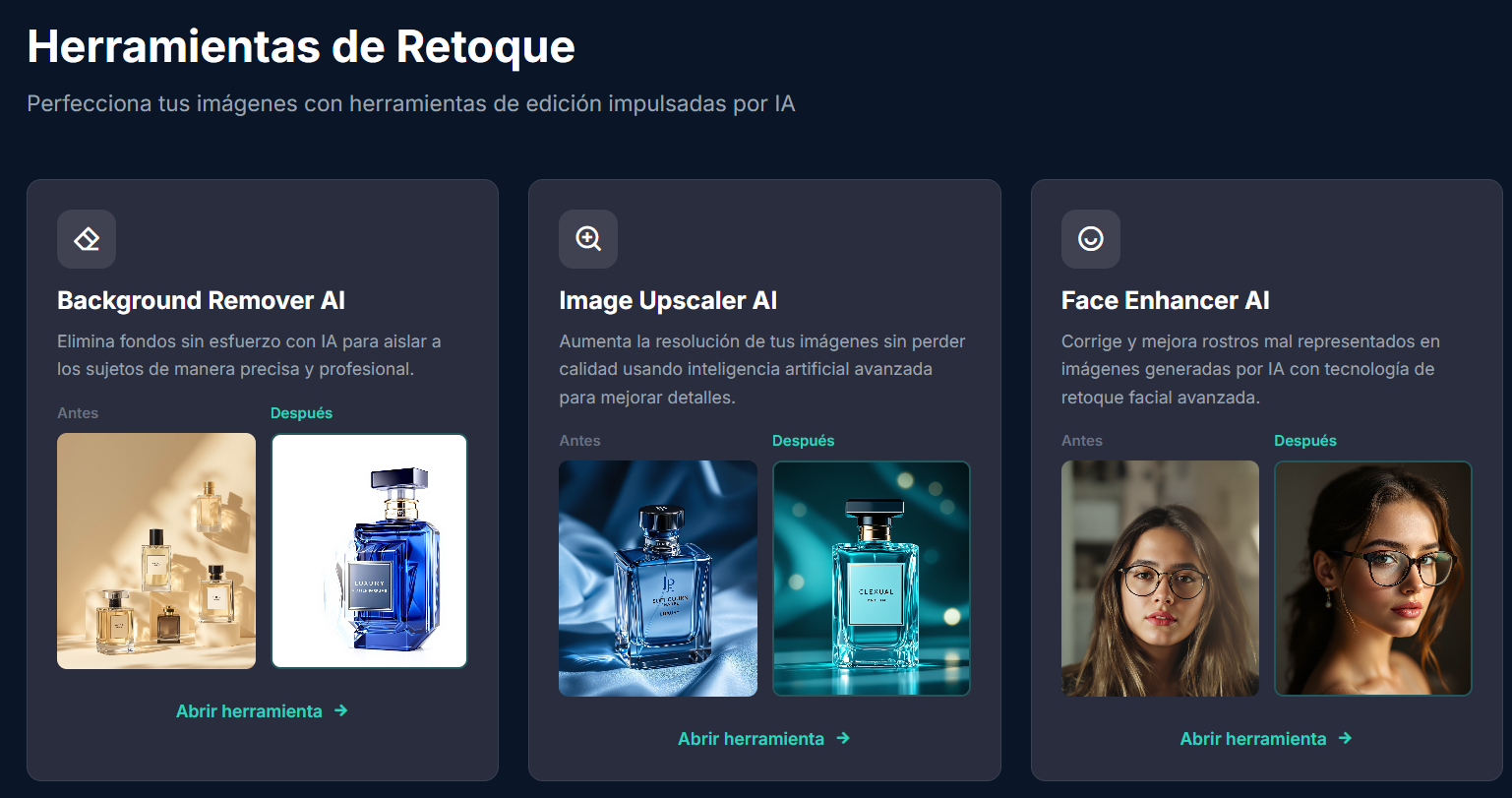Select the Background Remover AI card title
The image size is (1512, 798).
coord(202,300)
